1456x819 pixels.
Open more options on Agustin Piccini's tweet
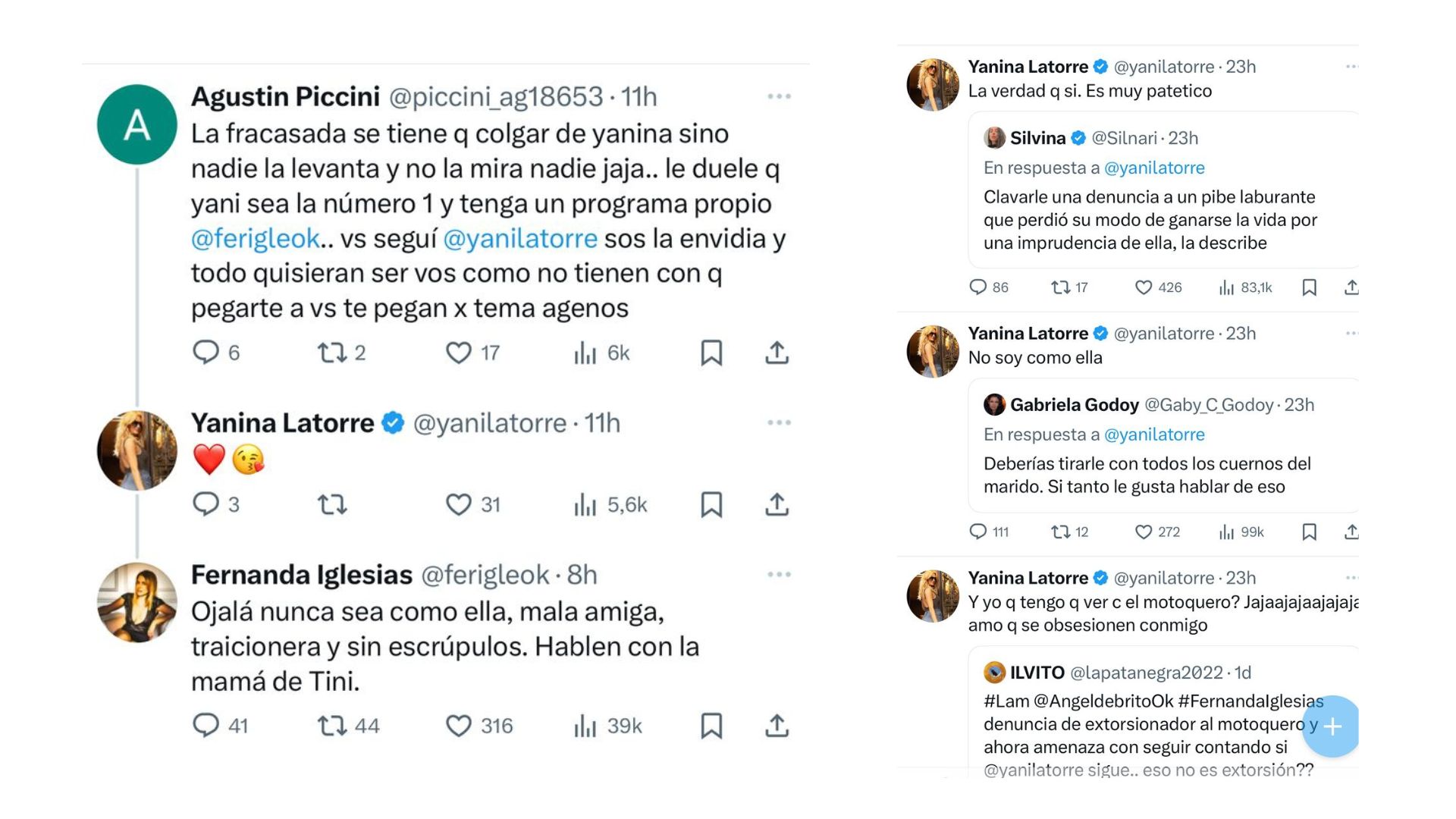[779, 96]
